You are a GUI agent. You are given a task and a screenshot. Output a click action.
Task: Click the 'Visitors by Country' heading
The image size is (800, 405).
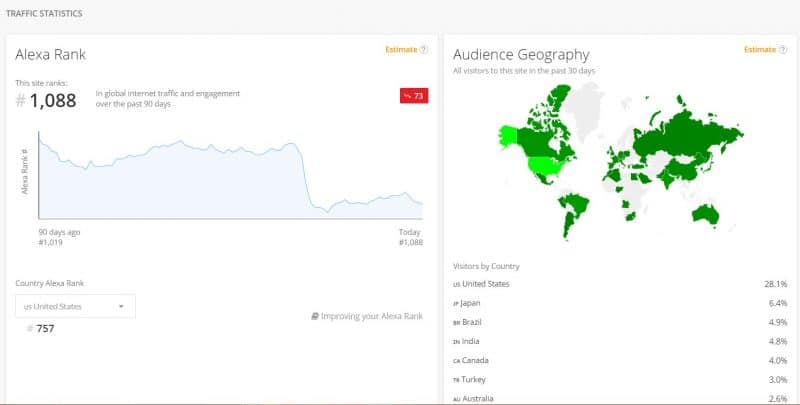[x=486, y=266]
